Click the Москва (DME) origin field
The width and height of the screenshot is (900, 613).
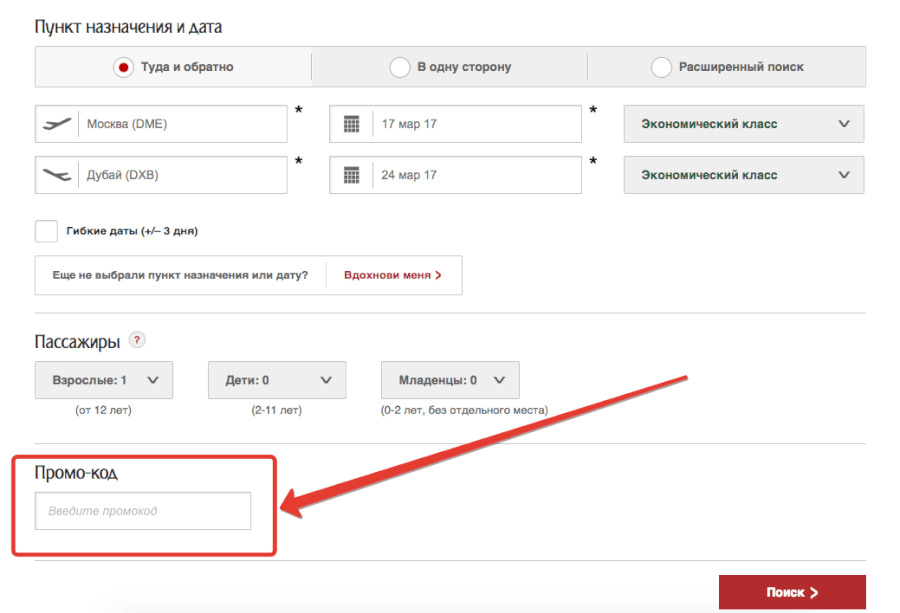(180, 124)
